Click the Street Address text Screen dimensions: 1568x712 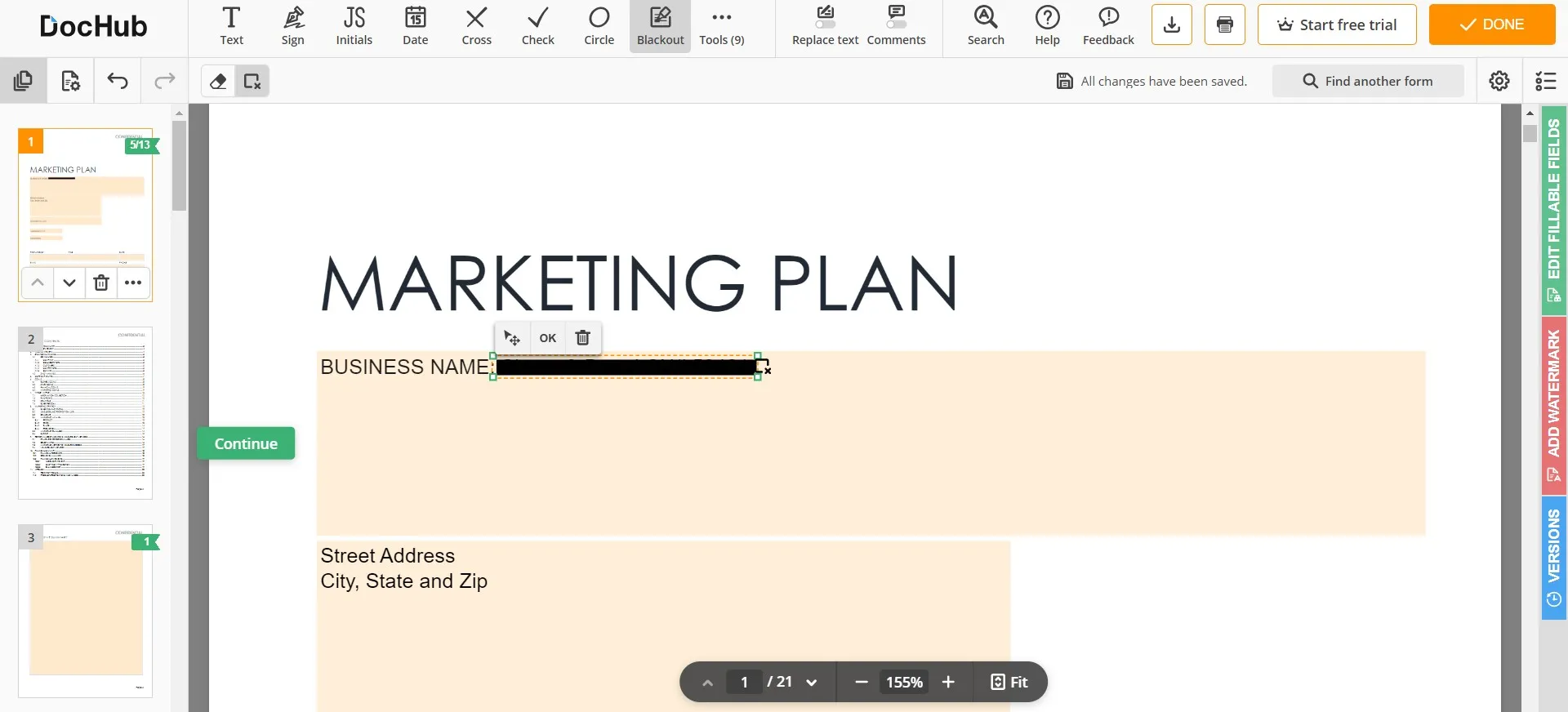388,556
